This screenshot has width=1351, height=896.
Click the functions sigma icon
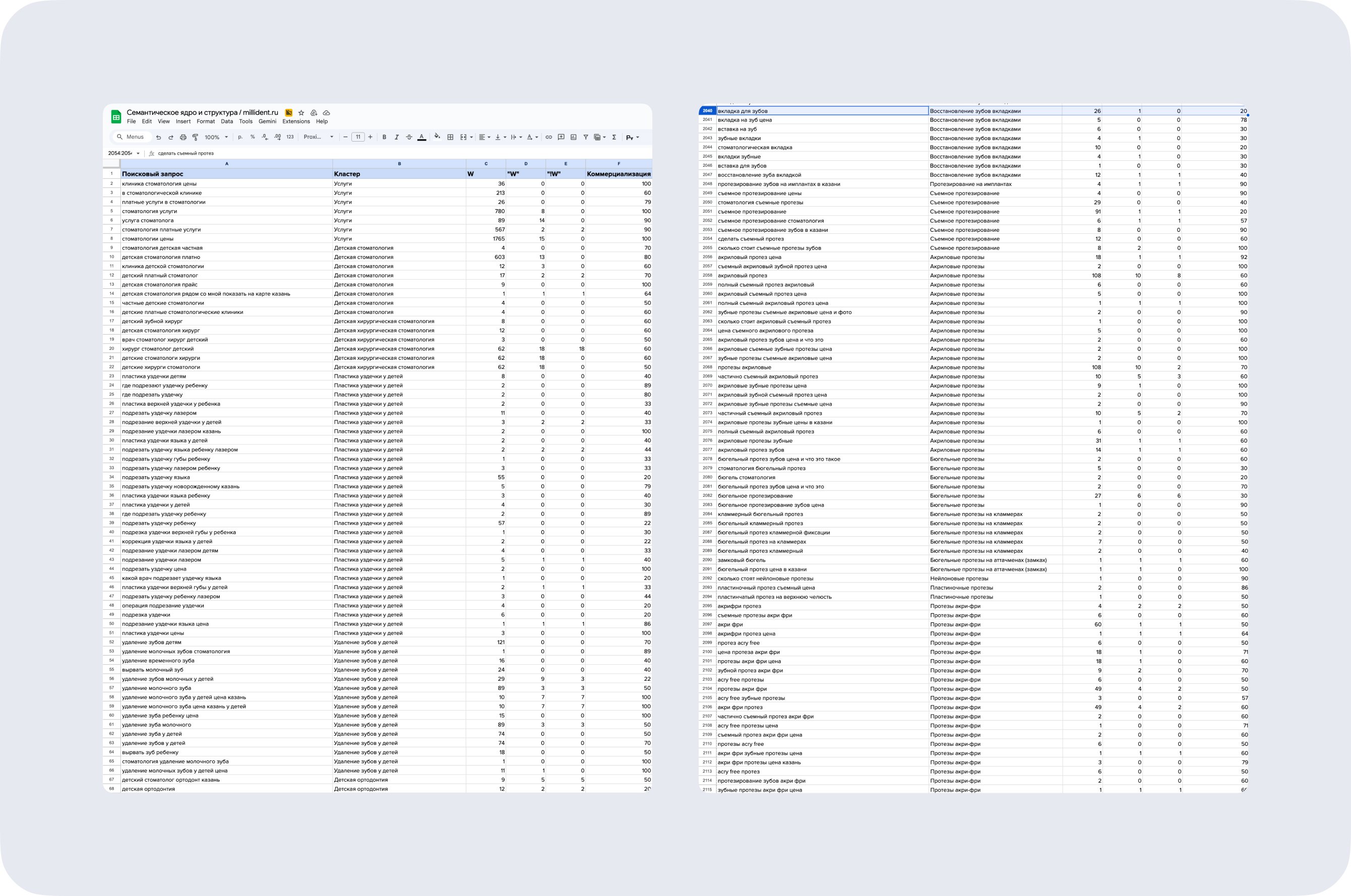[x=614, y=137]
